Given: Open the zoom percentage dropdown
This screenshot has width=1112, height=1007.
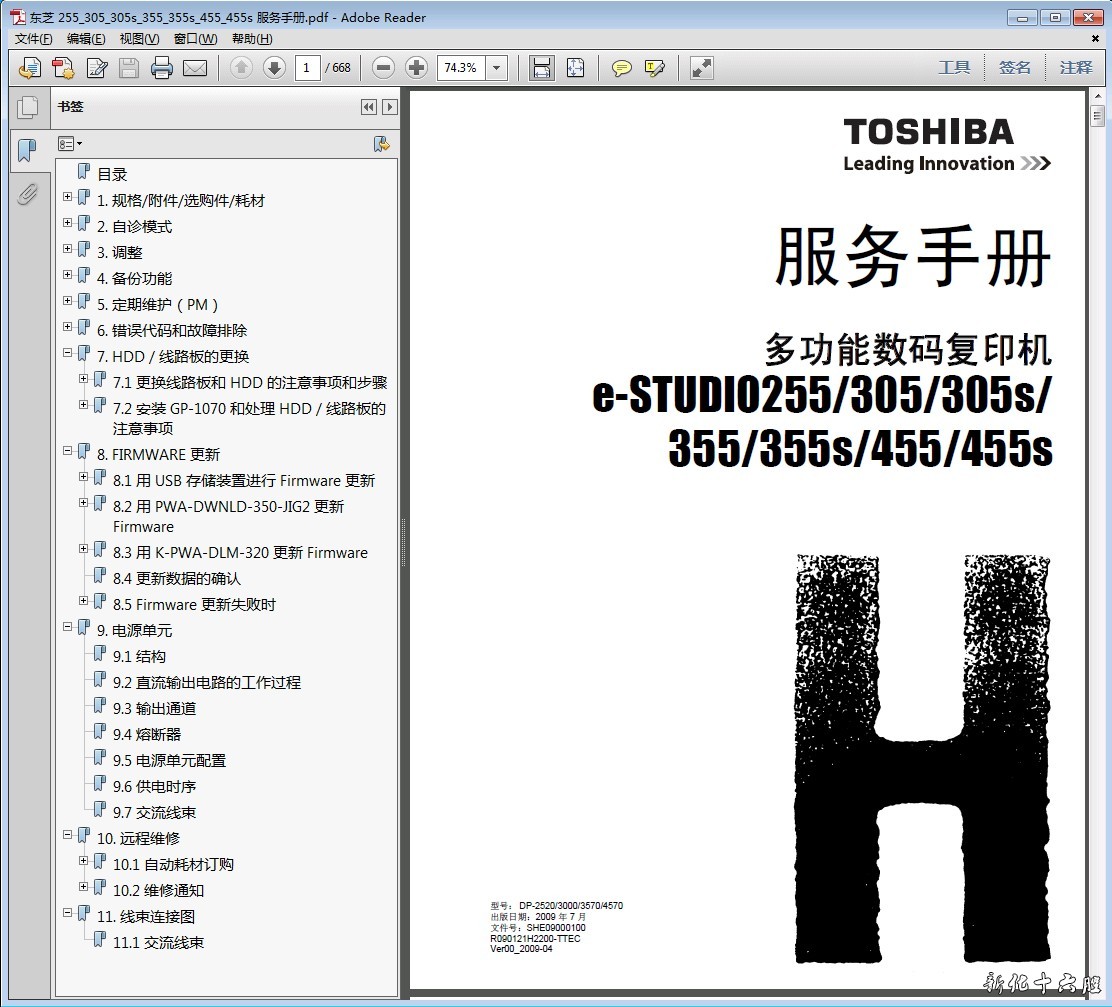Looking at the screenshot, I should click(497, 68).
